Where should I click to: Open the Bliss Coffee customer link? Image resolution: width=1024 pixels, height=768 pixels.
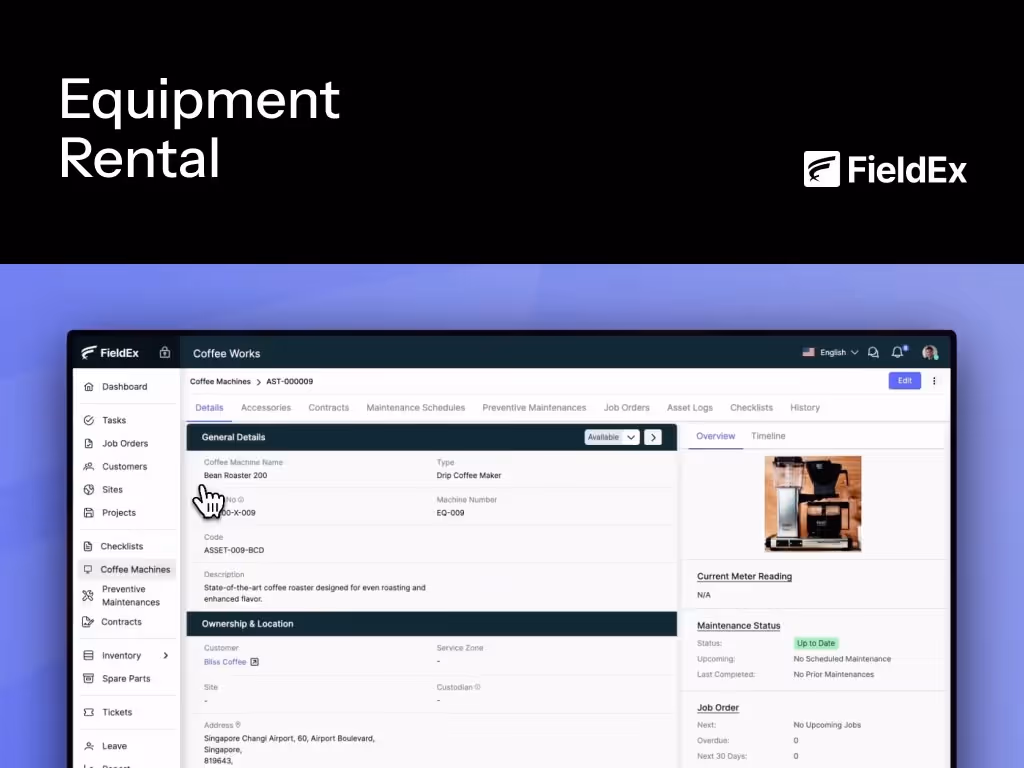pyautogui.click(x=225, y=662)
